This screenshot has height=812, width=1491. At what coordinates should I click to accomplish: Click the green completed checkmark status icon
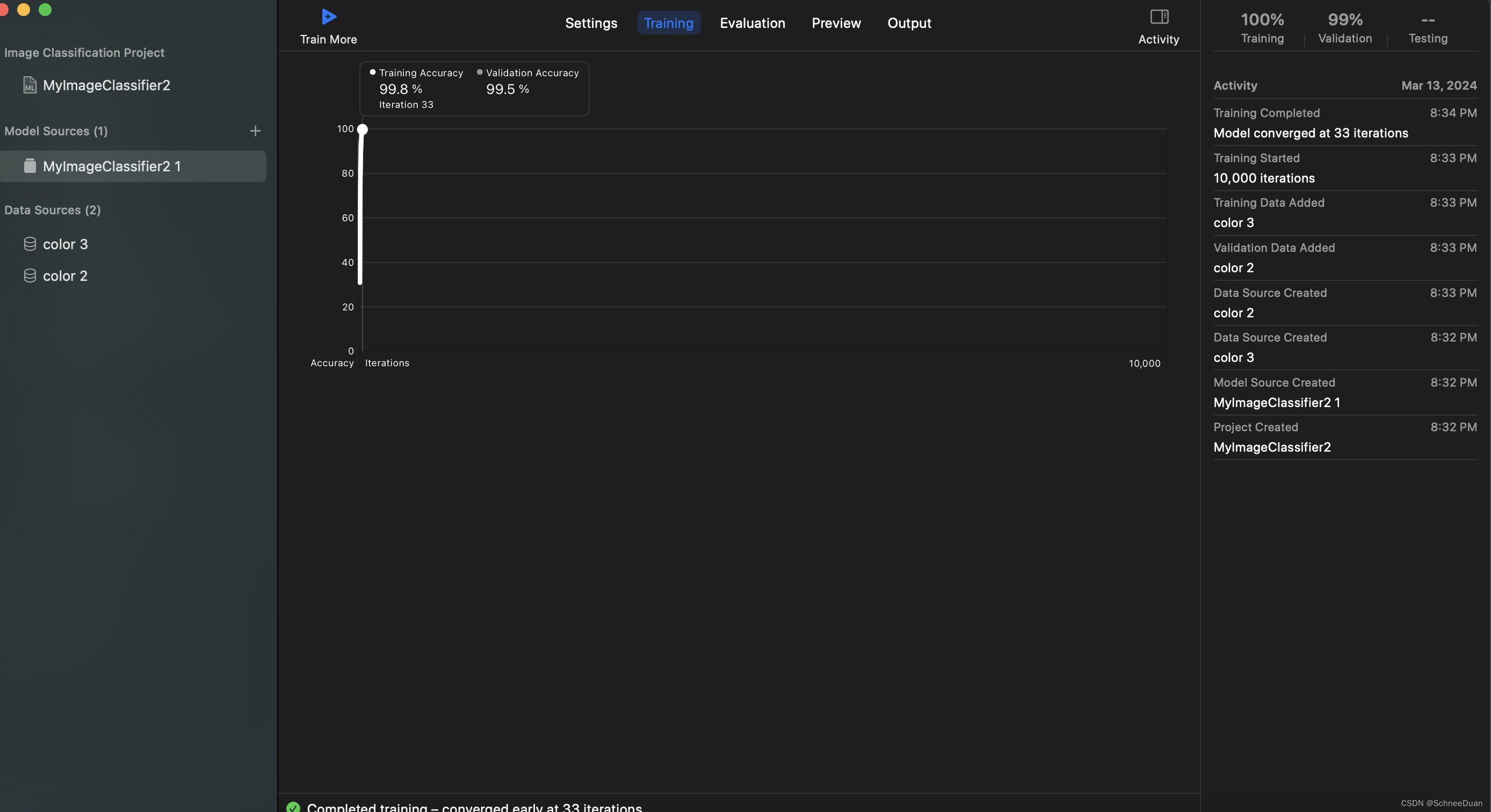tap(293, 807)
